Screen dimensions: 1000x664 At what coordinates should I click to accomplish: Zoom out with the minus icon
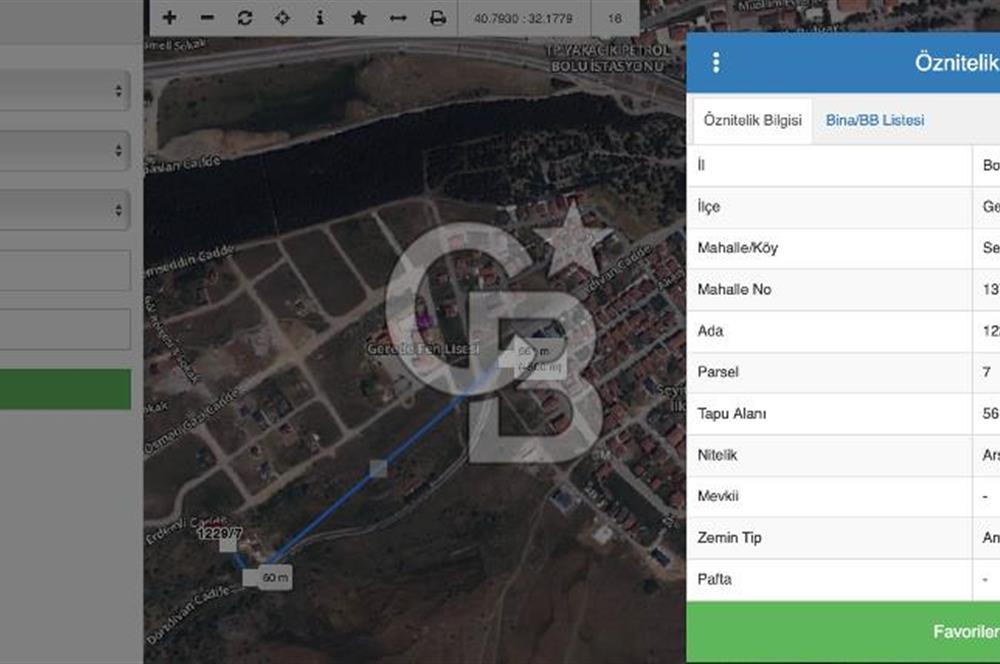pos(207,17)
